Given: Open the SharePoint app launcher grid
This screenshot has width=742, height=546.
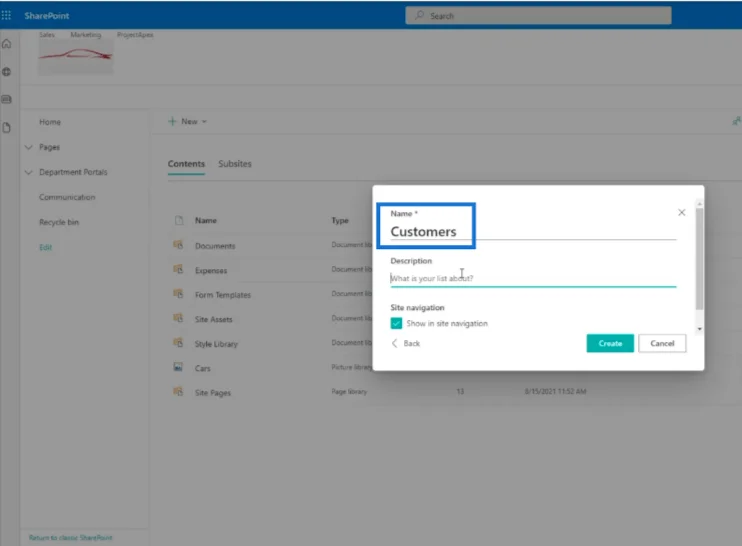Looking at the screenshot, I should click(x=6, y=16).
